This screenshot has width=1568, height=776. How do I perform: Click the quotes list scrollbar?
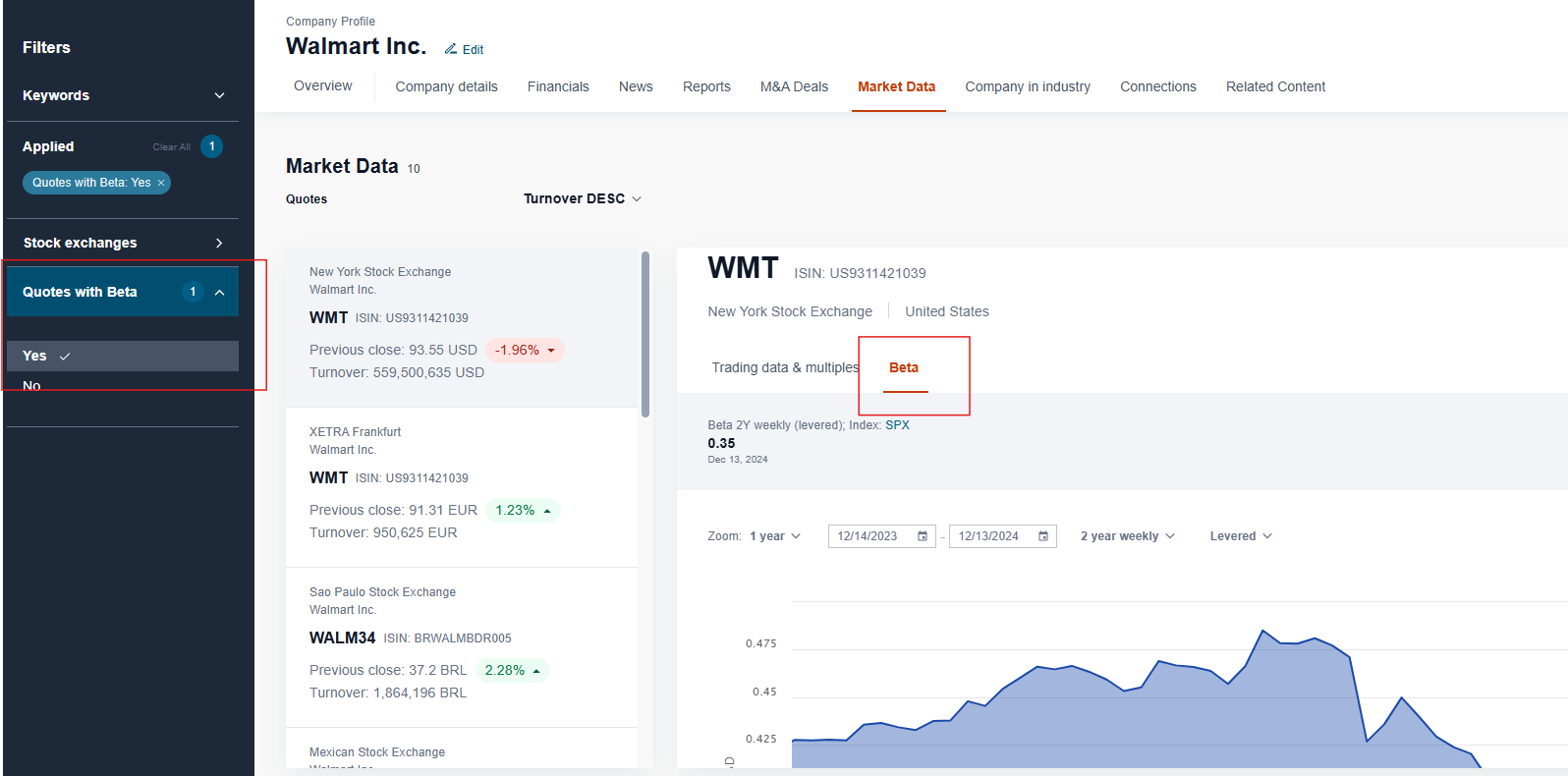tap(645, 334)
